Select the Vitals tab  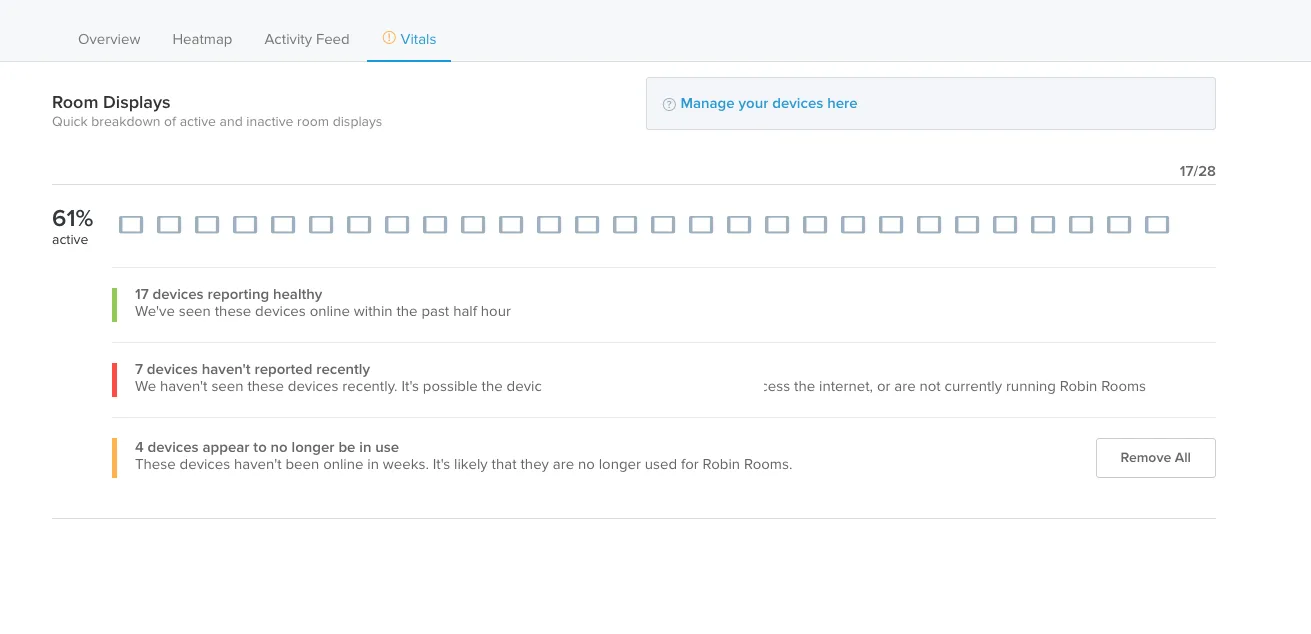pyautogui.click(x=409, y=39)
